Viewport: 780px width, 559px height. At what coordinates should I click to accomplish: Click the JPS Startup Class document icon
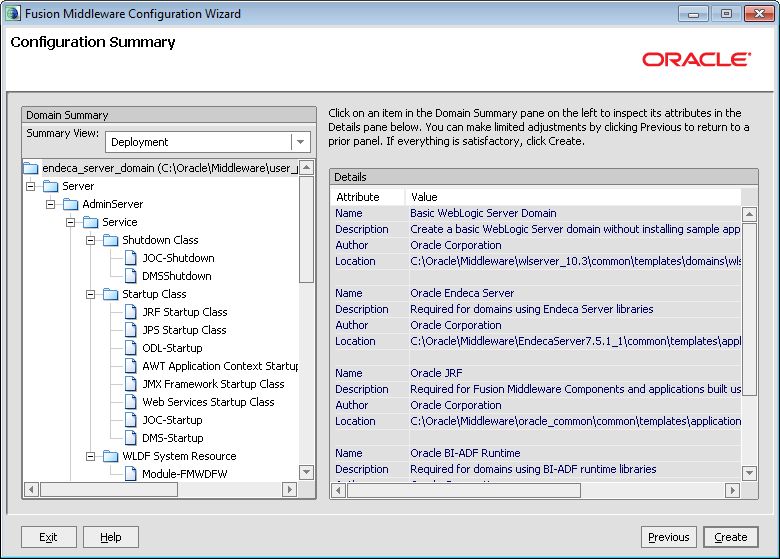tap(130, 330)
